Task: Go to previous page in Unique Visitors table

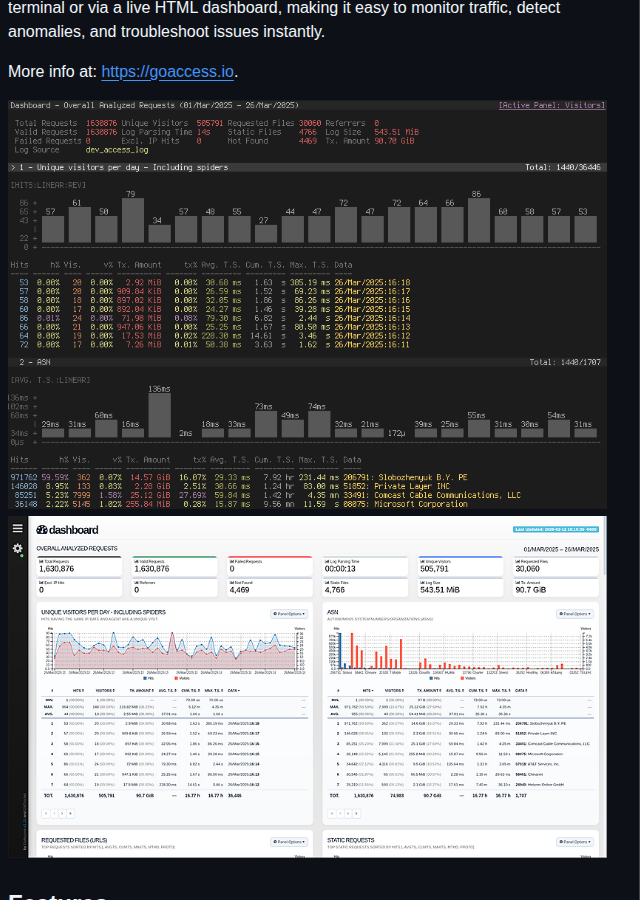Action: pyautogui.click(x=54, y=813)
